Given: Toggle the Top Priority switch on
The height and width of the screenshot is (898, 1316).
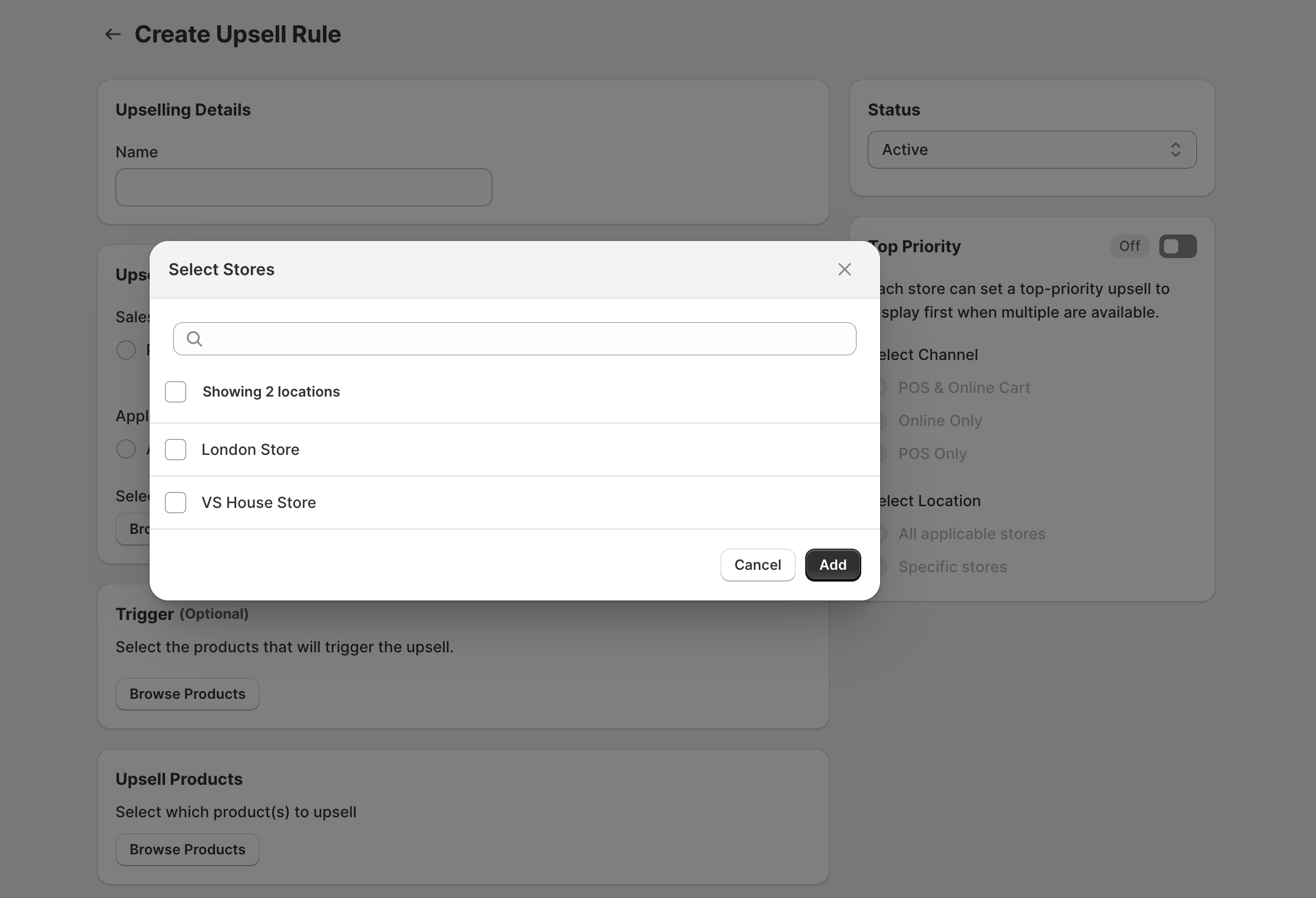Looking at the screenshot, I should pyautogui.click(x=1178, y=246).
